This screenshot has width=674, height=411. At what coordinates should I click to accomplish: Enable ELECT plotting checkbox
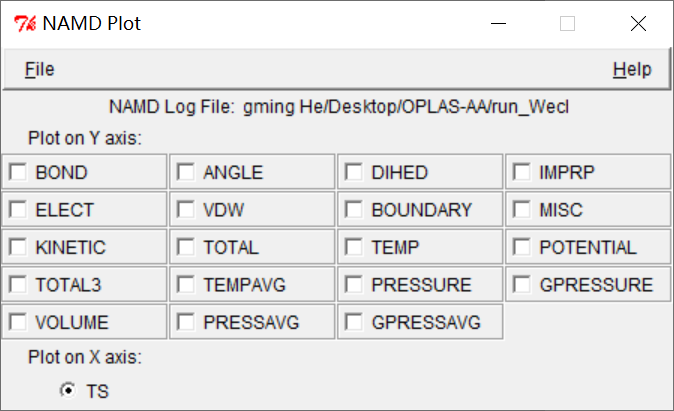pyautogui.click(x=18, y=210)
